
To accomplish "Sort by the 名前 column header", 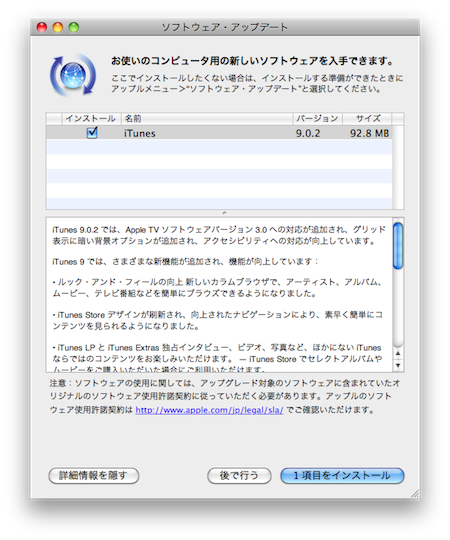I will click(207, 118).
